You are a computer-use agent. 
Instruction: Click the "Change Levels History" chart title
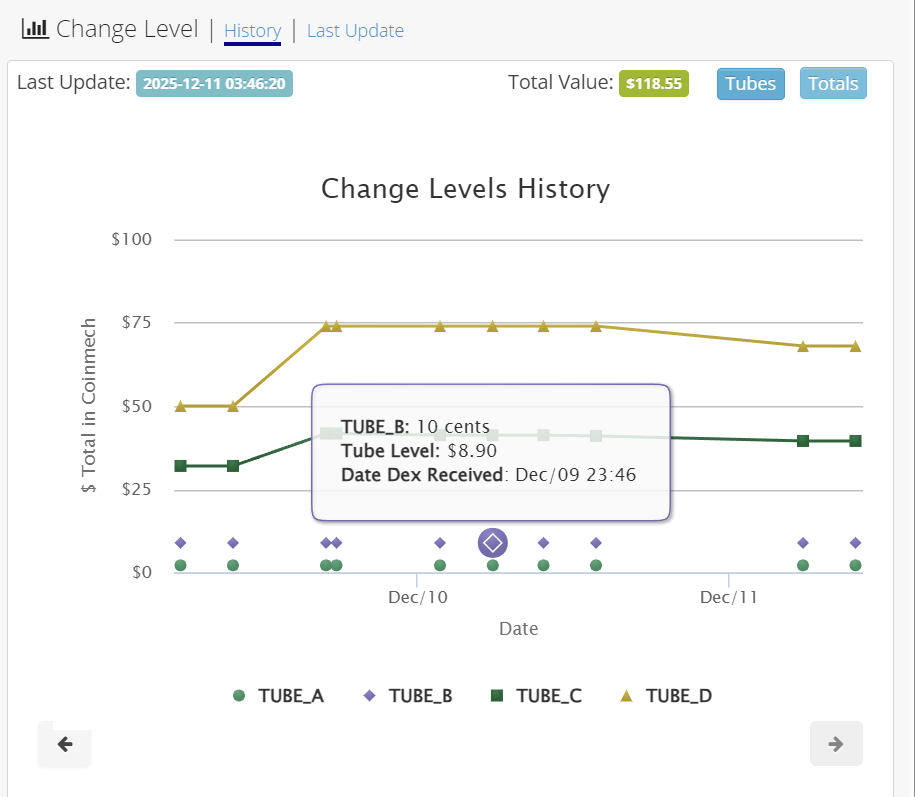465,189
